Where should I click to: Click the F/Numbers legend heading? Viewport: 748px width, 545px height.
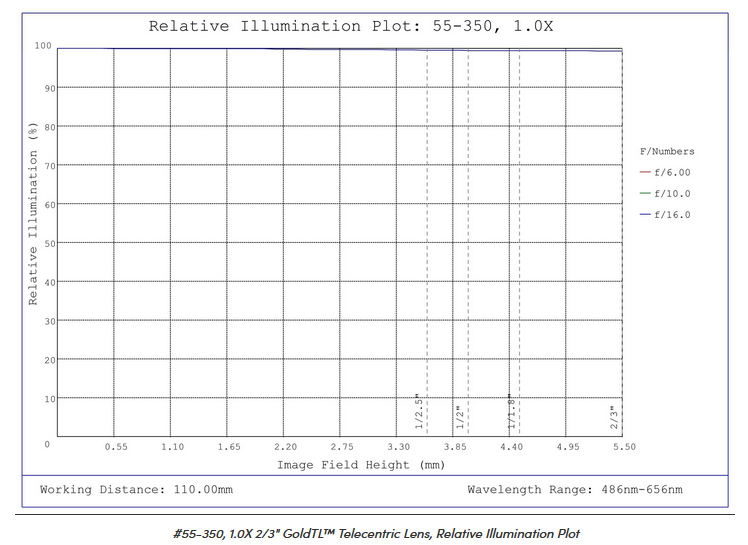click(666, 151)
